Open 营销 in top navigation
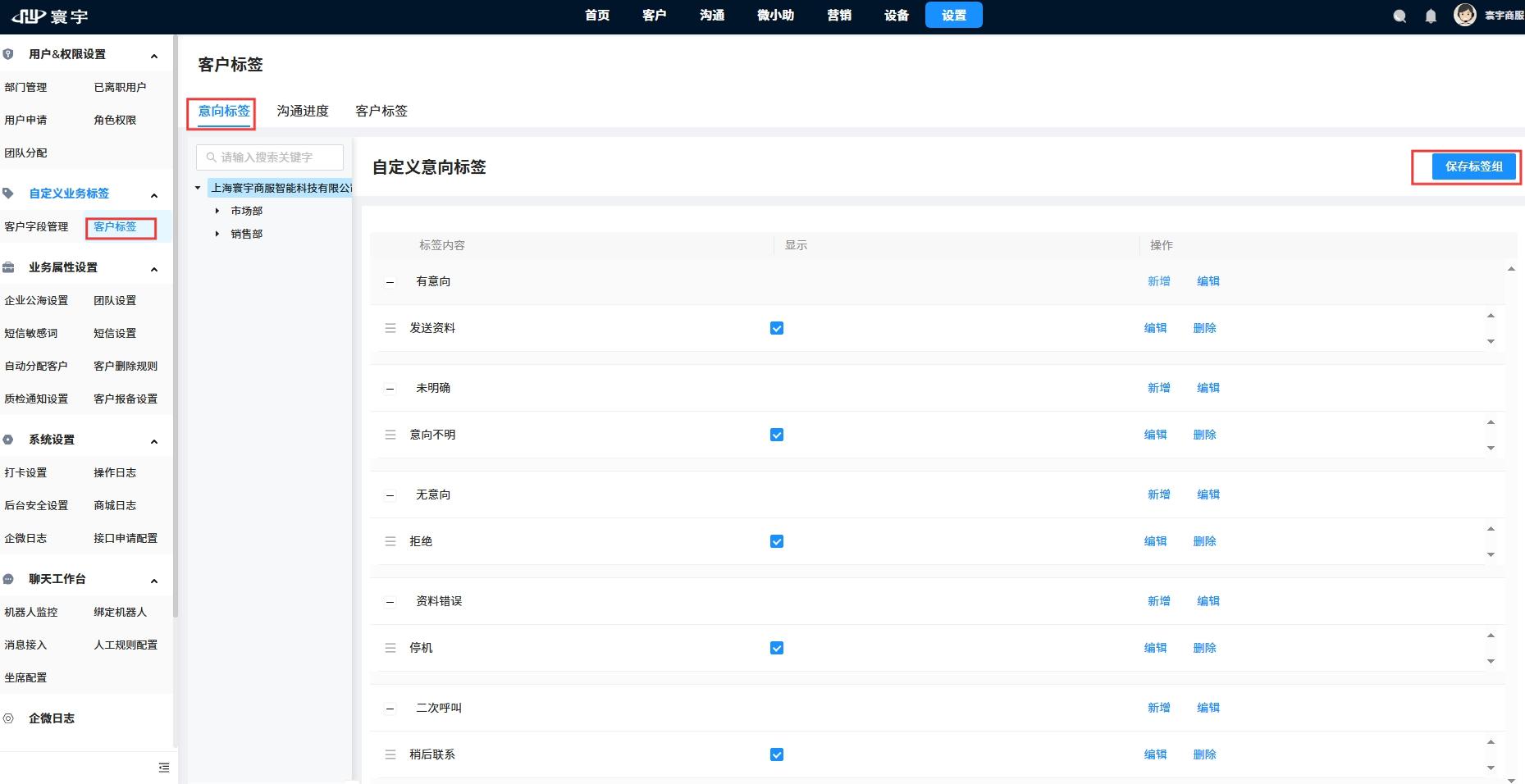1525x784 pixels. point(839,16)
